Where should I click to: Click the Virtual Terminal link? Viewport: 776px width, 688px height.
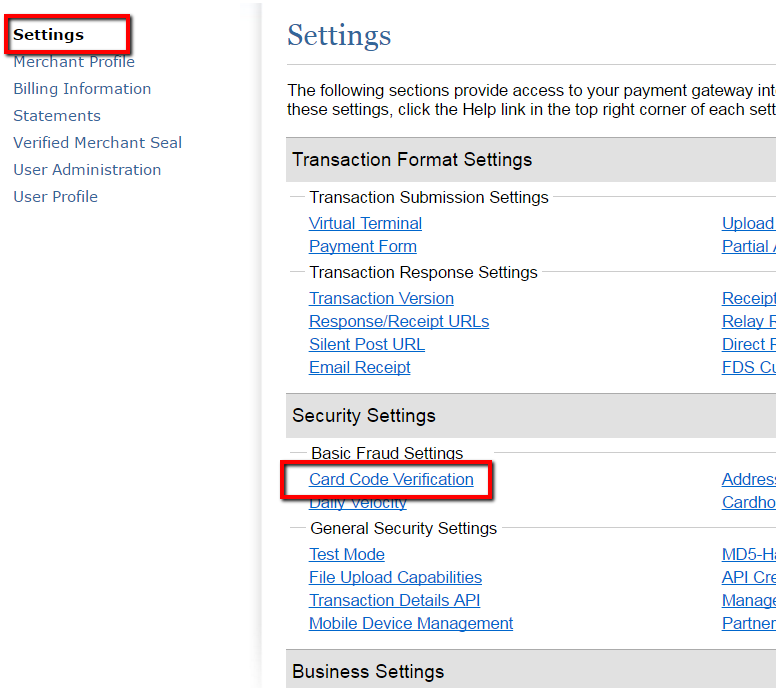tap(365, 224)
